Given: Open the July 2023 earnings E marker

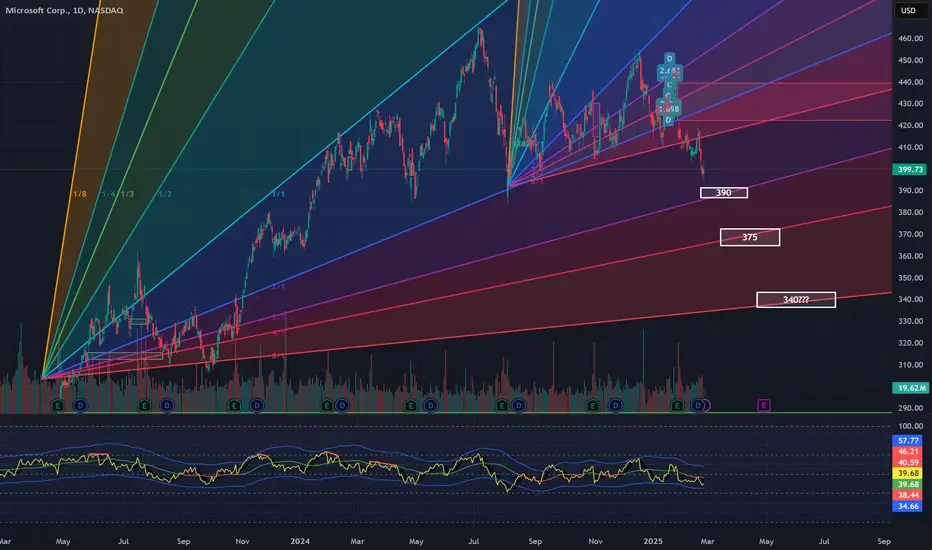Looking at the screenshot, I should [144, 406].
